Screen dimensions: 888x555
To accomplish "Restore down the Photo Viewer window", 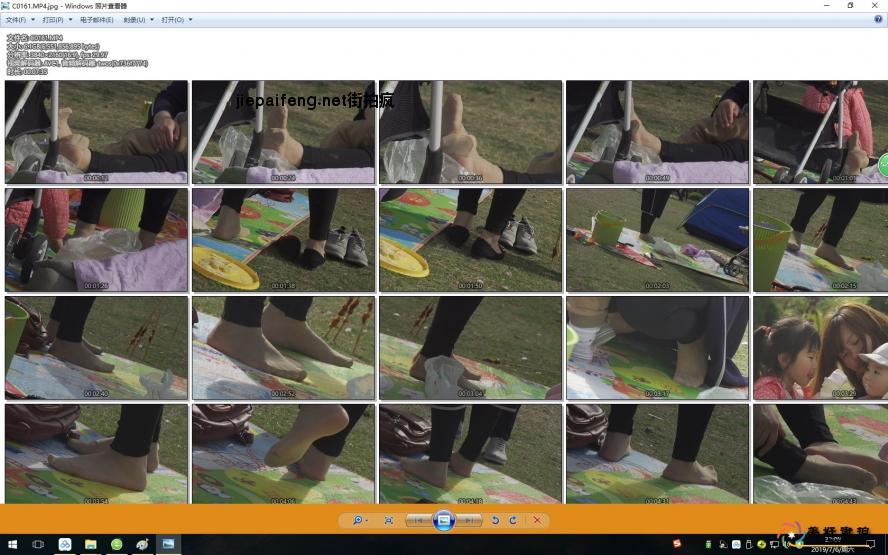I will (x=850, y=5).
